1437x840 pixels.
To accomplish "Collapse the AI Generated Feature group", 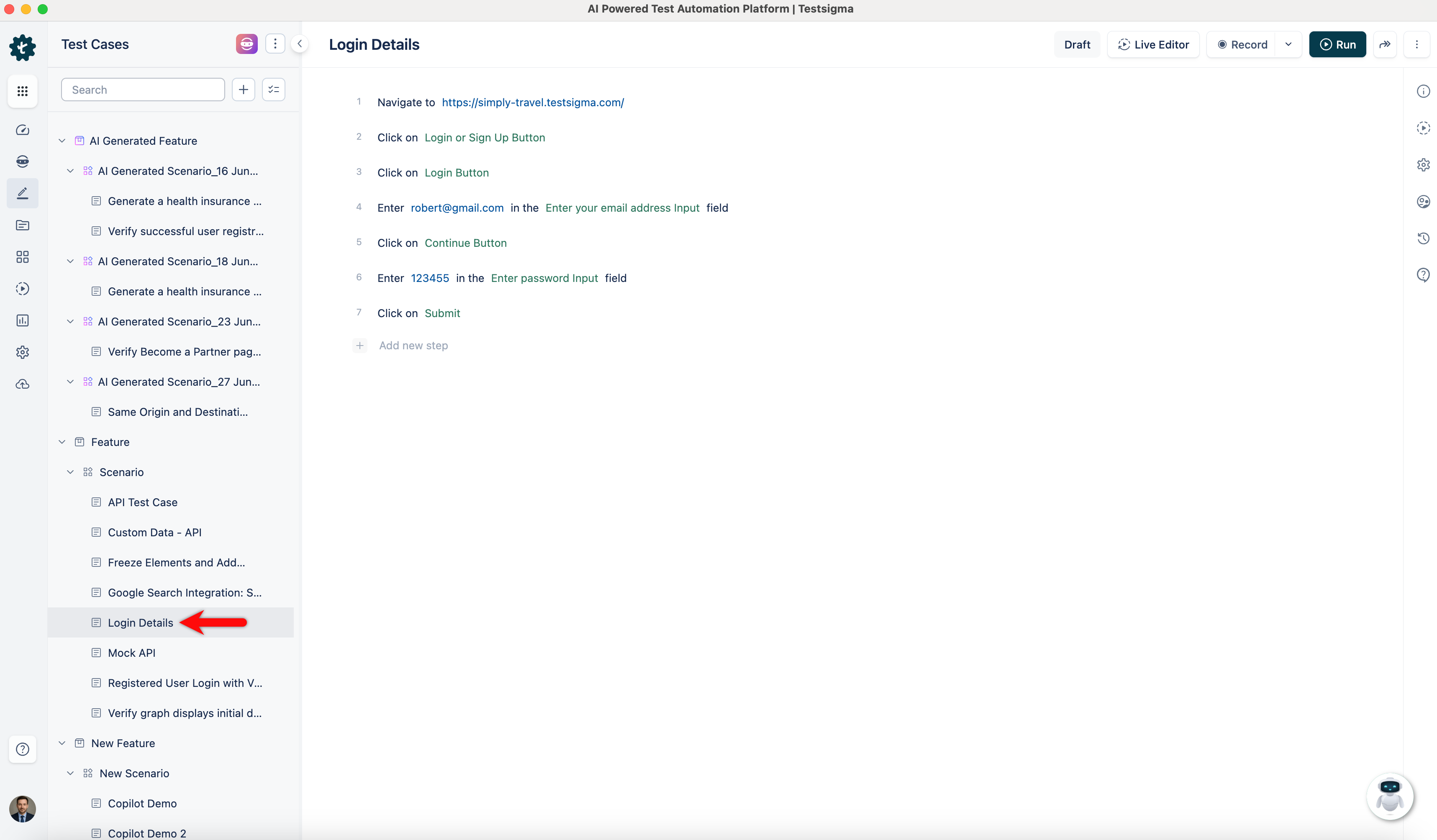I will coord(62,140).
